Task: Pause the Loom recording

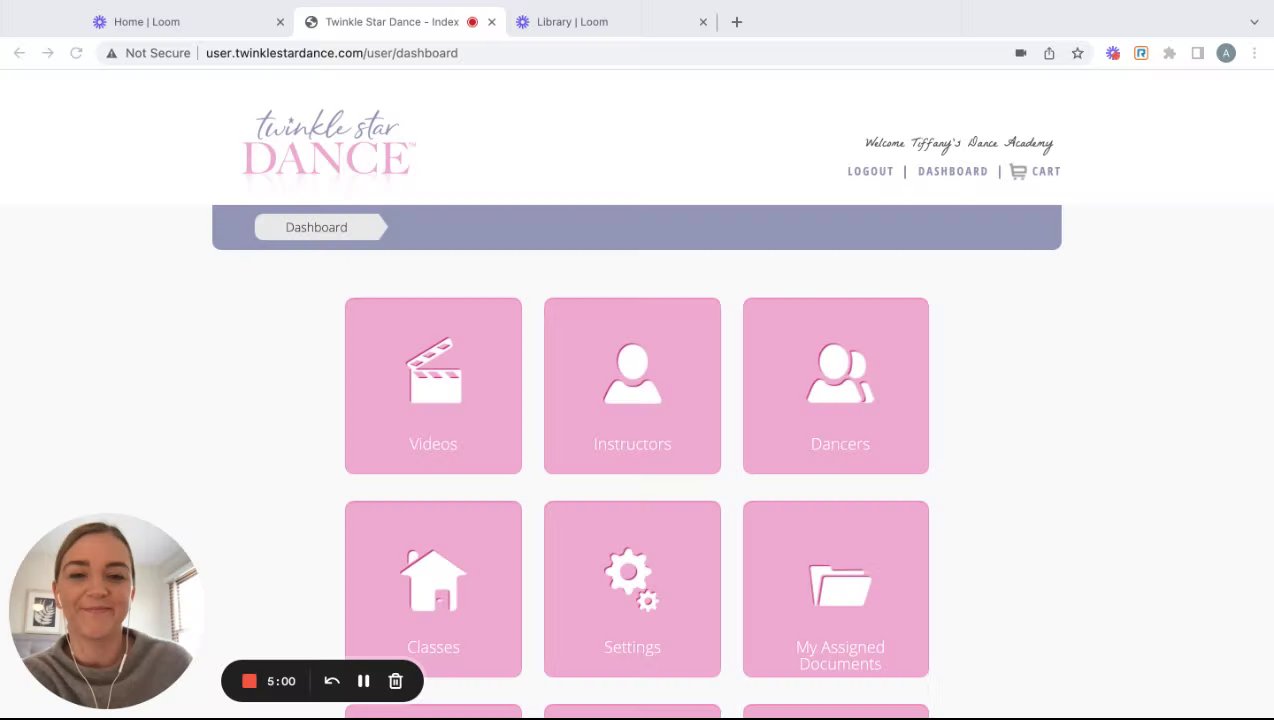Action: tap(363, 681)
